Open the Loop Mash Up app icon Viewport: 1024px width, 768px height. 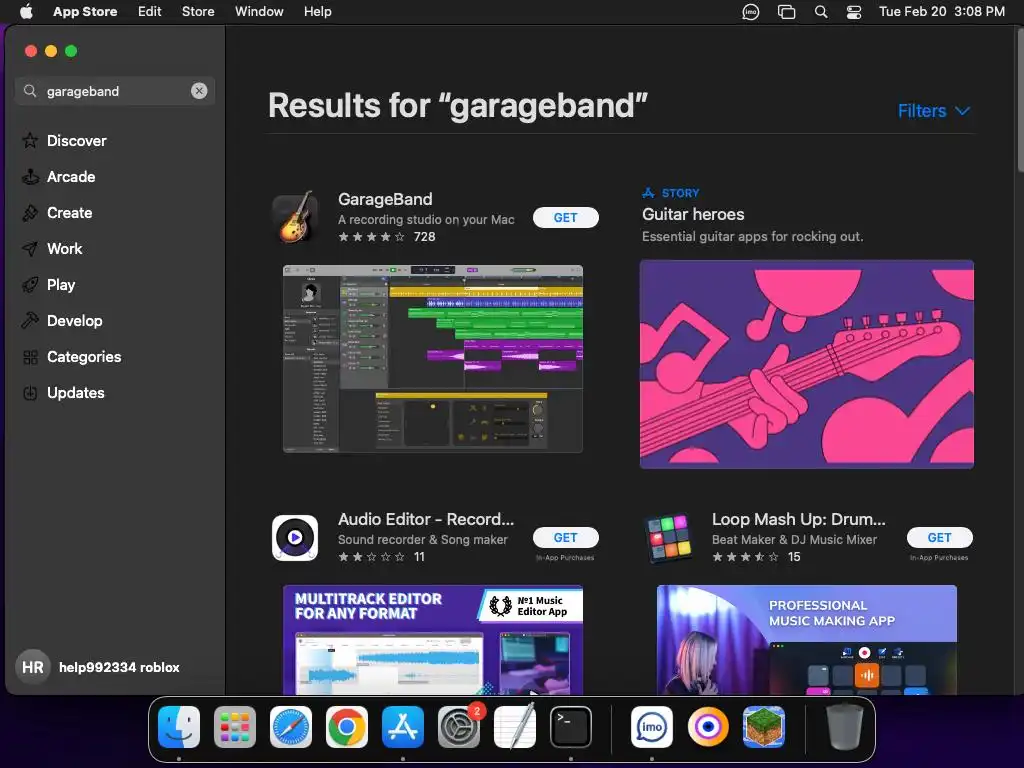(669, 537)
